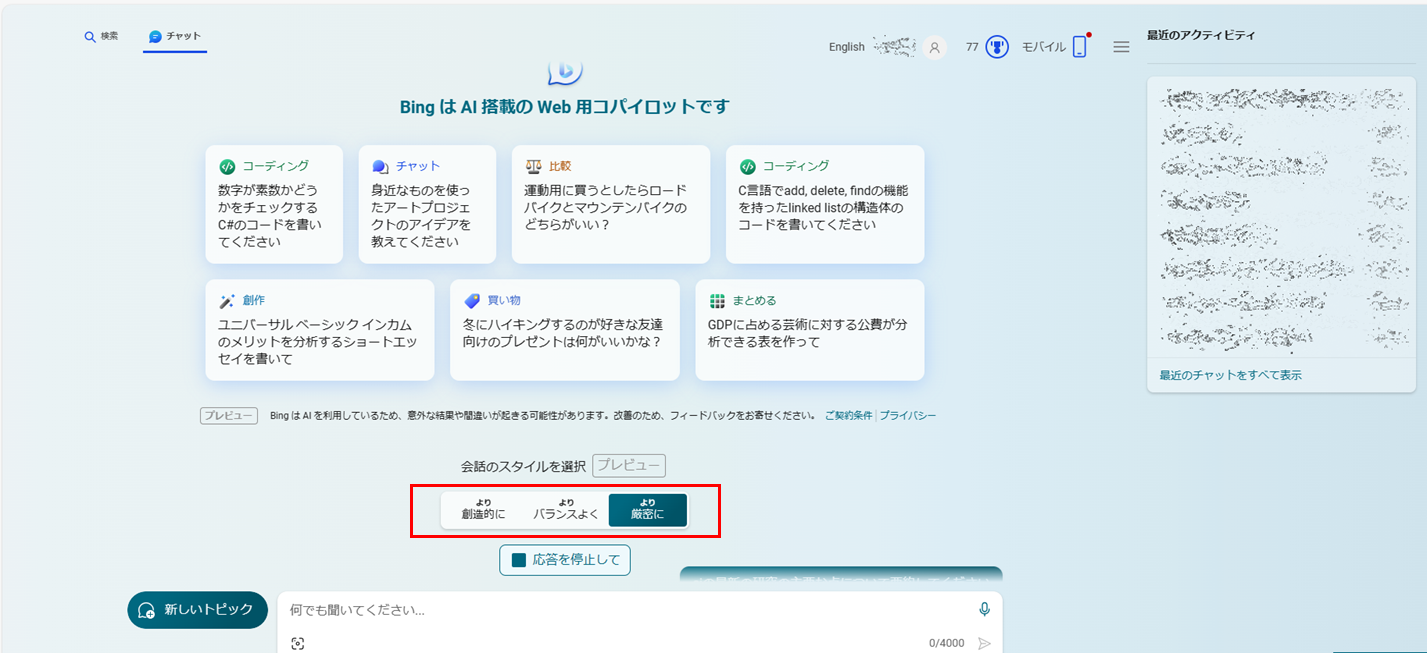Click the Bing logo above the heading
The height and width of the screenshot is (653, 1427).
[565, 71]
